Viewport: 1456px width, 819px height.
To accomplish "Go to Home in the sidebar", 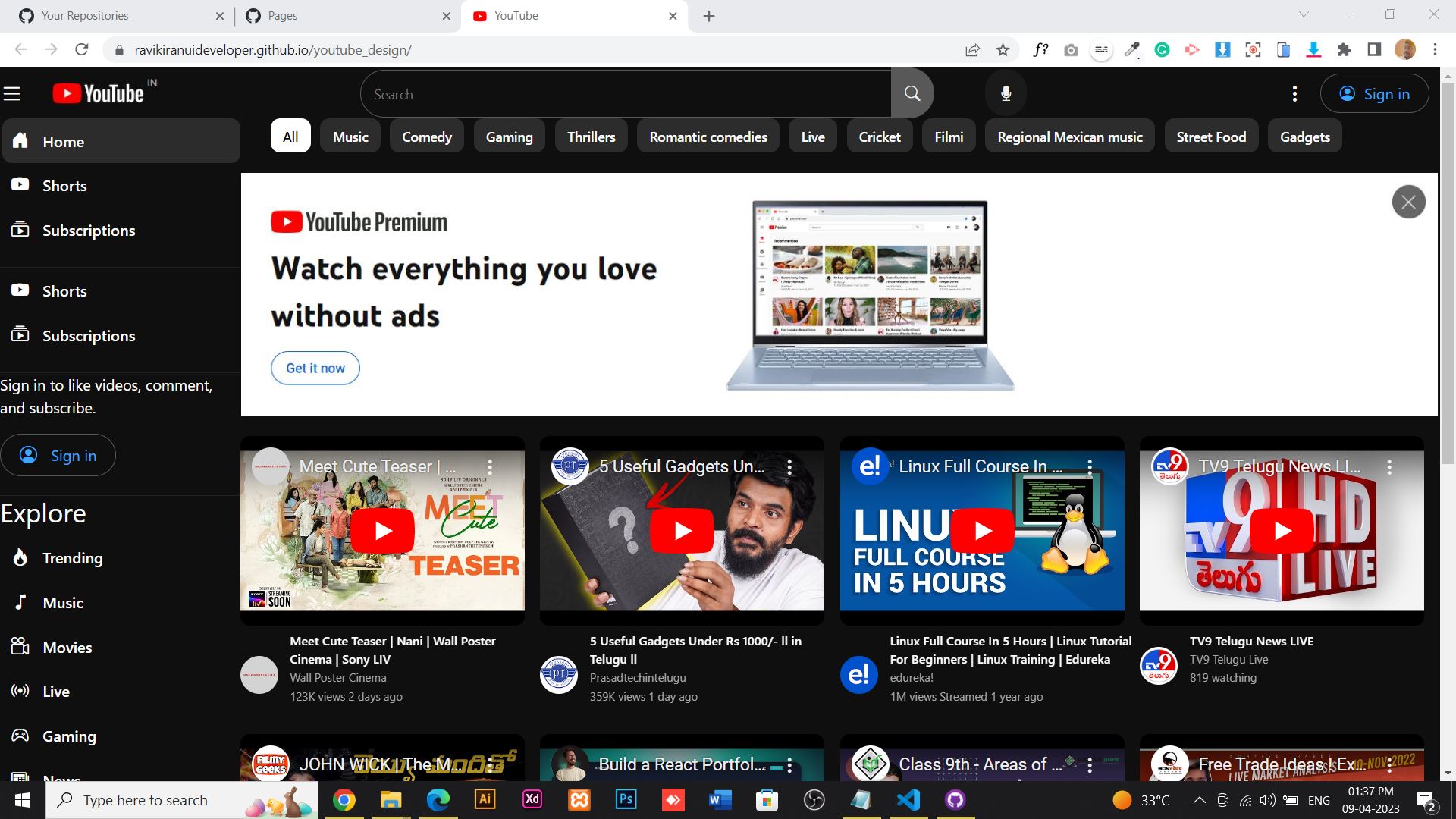I will pos(121,141).
